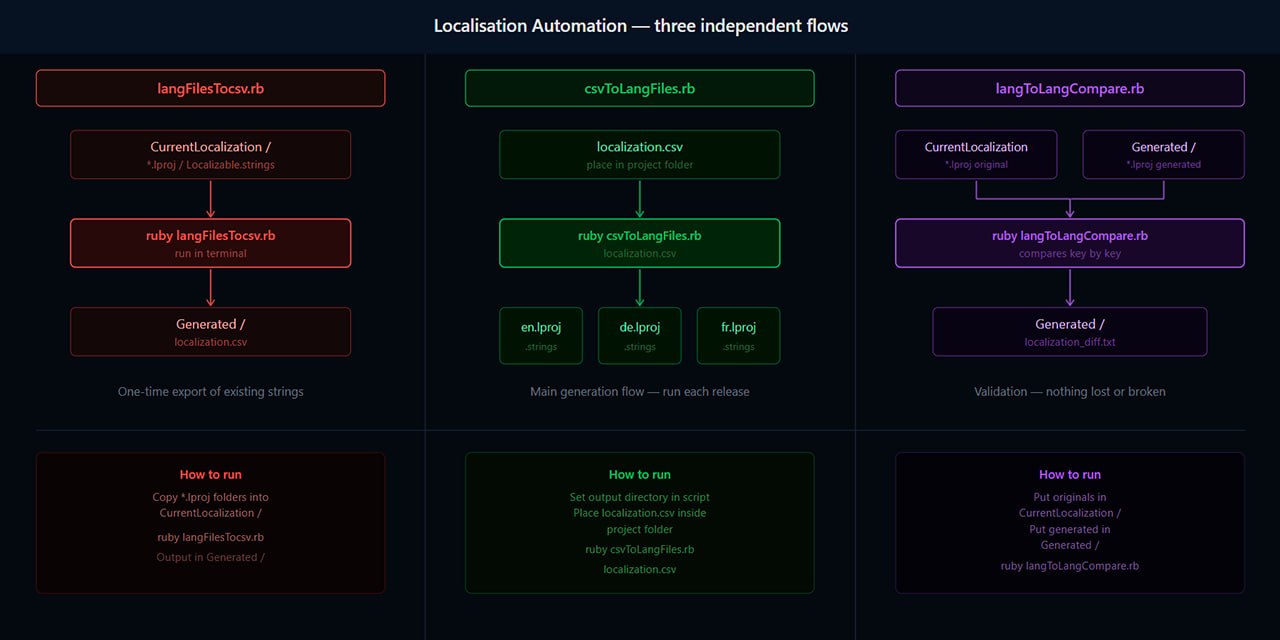1280x640 pixels.
Task: Select the en.lproj output box
Action: [541, 336]
